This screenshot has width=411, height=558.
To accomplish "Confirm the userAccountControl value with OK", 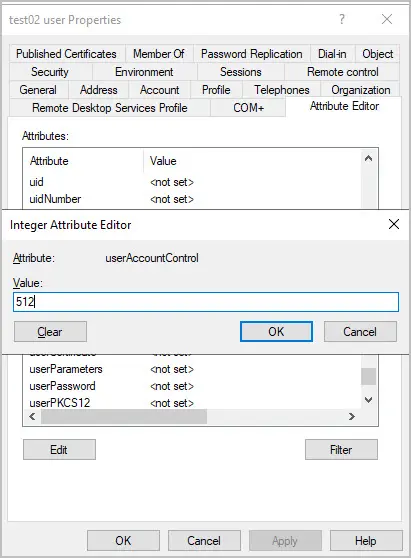I will 276,332.
